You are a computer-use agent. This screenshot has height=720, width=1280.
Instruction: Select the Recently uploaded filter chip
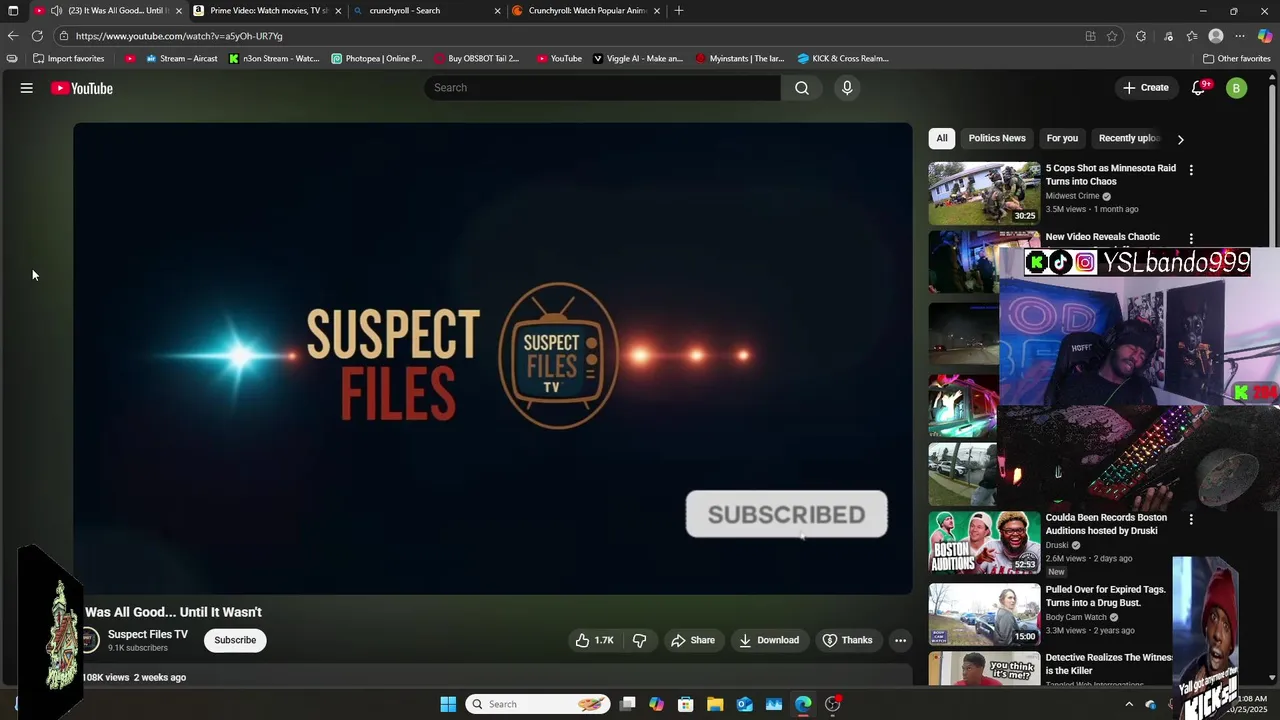coord(1129,138)
